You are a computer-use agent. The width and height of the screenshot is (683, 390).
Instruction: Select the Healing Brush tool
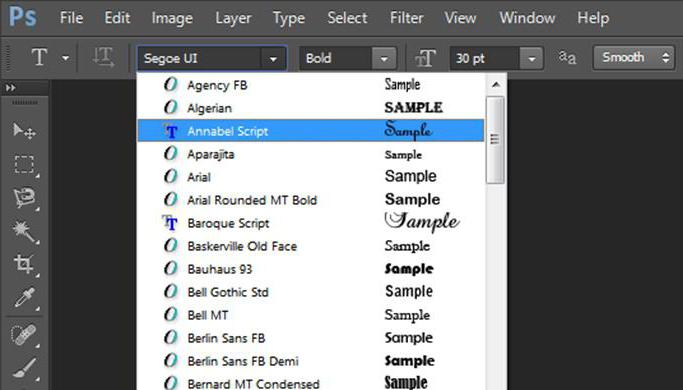(x=24, y=335)
